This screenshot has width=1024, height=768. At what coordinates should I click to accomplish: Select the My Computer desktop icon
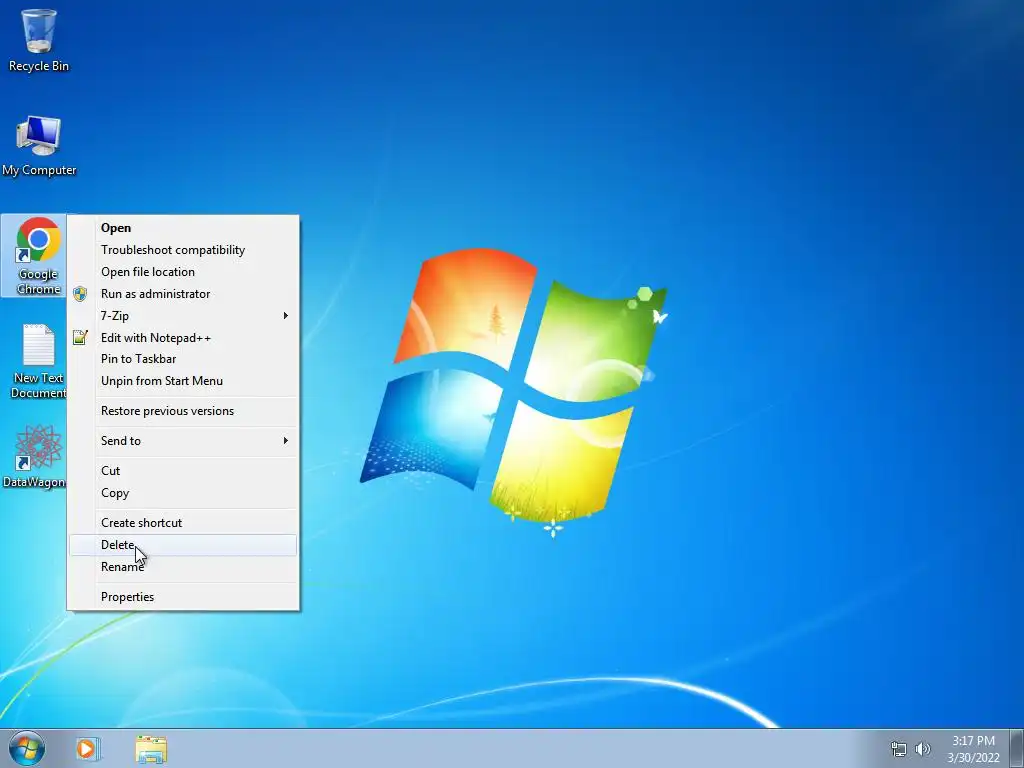point(39,145)
